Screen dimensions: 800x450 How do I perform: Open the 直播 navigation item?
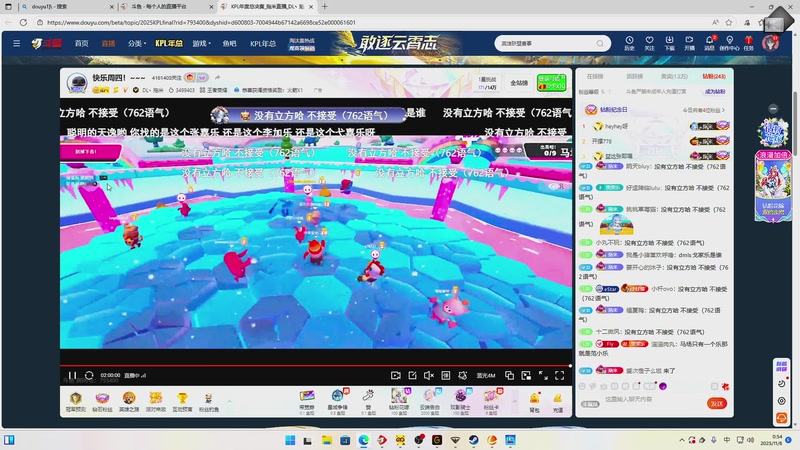[x=108, y=43]
